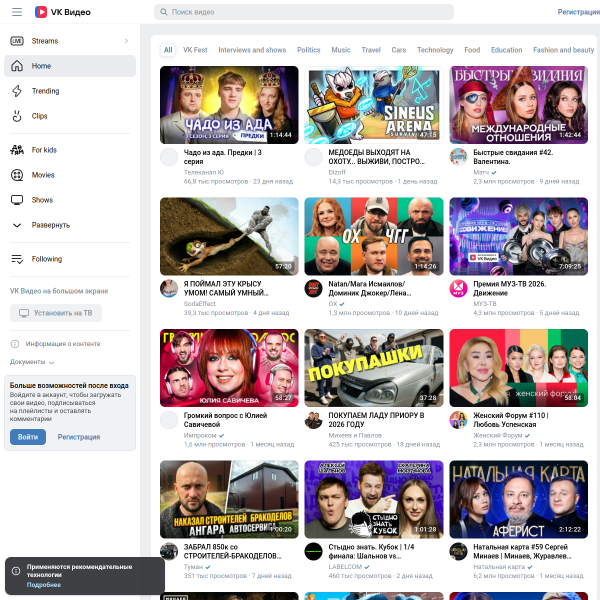This screenshot has height=600, width=600.
Task: Click Регистрация in the top header
Action: [578, 12]
